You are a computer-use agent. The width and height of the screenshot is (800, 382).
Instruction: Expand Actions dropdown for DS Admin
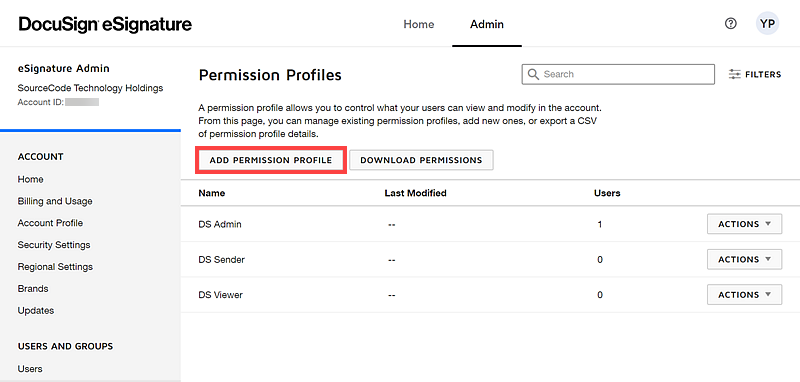[744, 224]
